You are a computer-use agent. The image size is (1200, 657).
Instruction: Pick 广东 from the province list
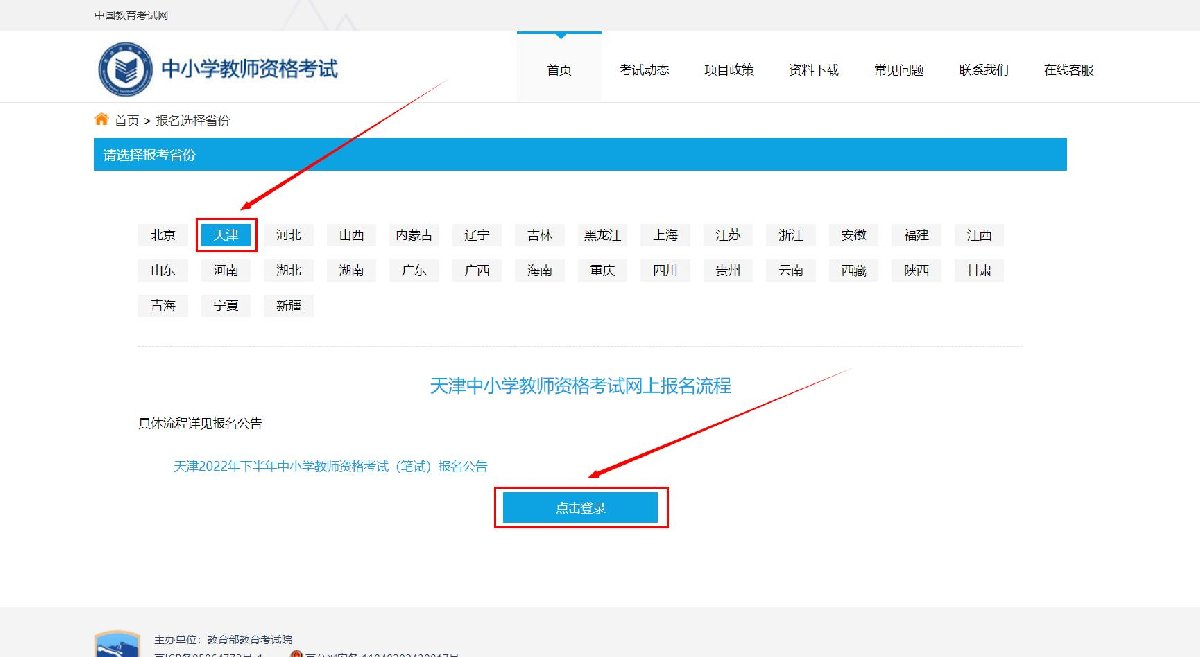point(414,270)
